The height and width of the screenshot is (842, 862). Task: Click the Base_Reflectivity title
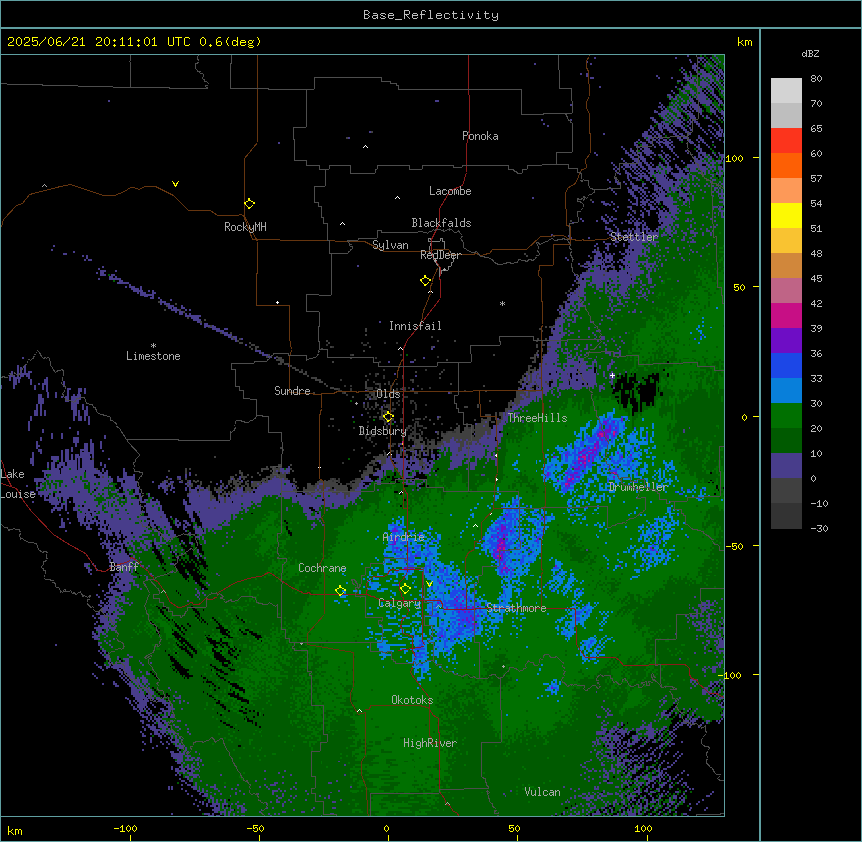(x=431, y=15)
